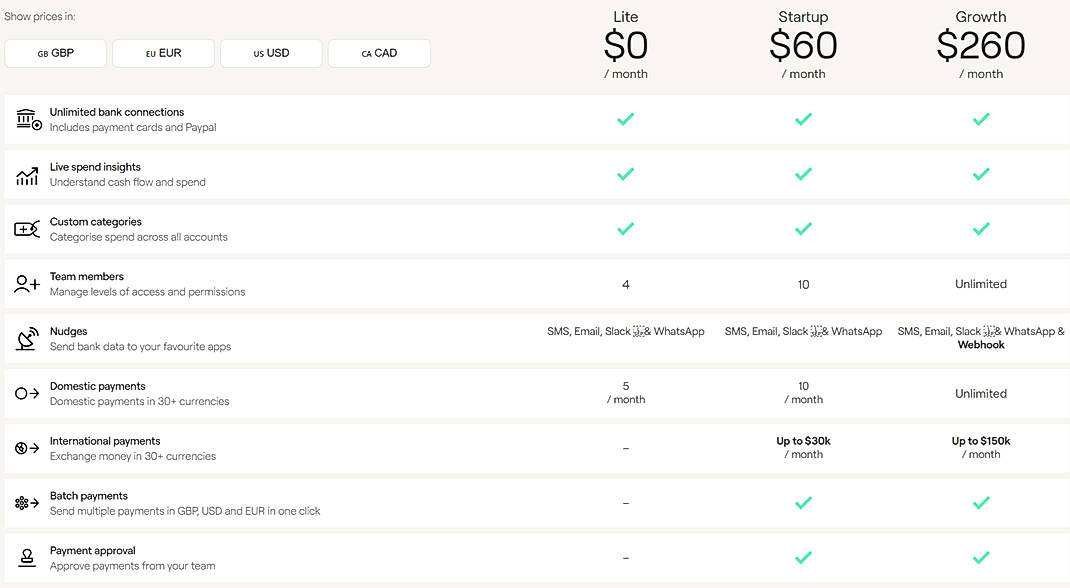
Task: Click Startup checkmark for Custom categories
Action: (803, 229)
